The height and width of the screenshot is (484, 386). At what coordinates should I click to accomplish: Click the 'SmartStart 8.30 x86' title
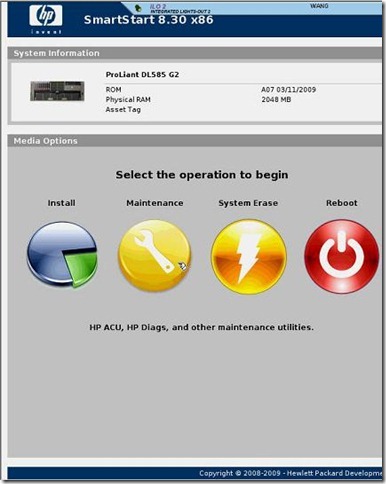pyautogui.click(x=148, y=20)
